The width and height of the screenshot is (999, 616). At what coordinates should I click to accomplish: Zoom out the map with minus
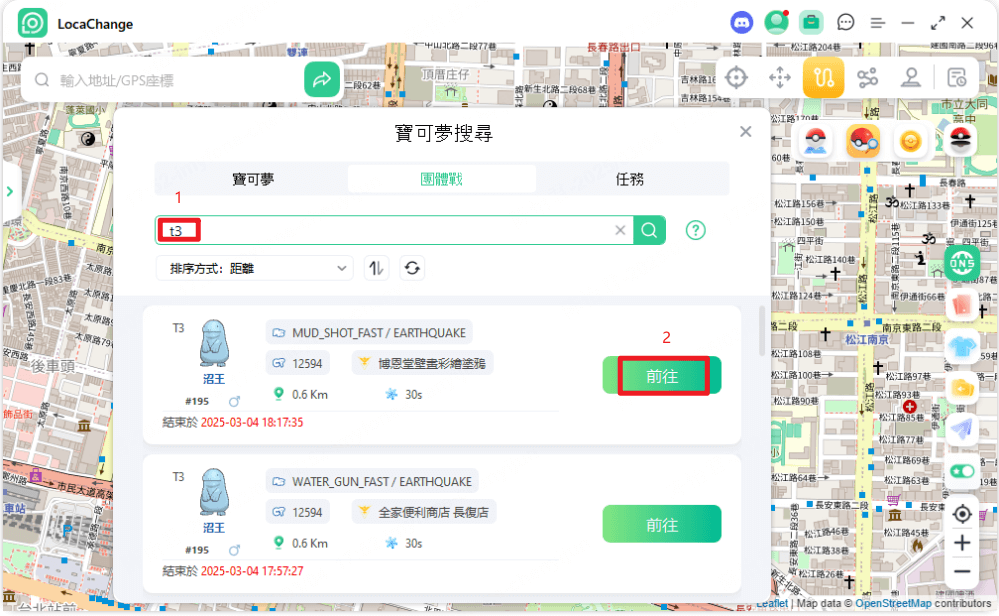tap(962, 571)
